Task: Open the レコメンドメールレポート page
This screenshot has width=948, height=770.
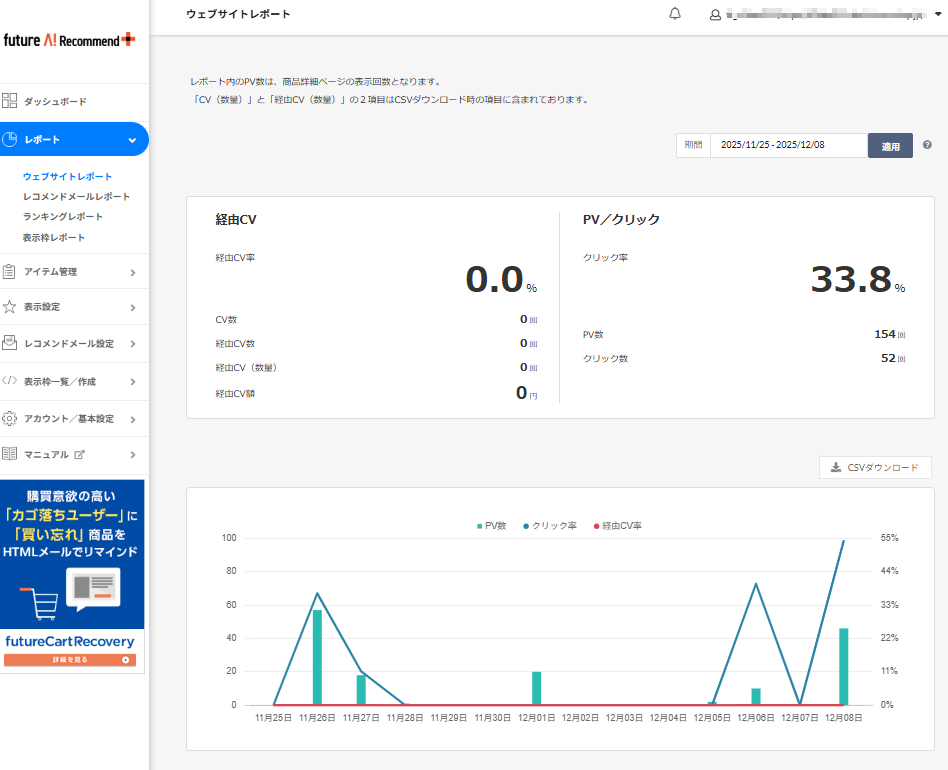Action: click(76, 197)
